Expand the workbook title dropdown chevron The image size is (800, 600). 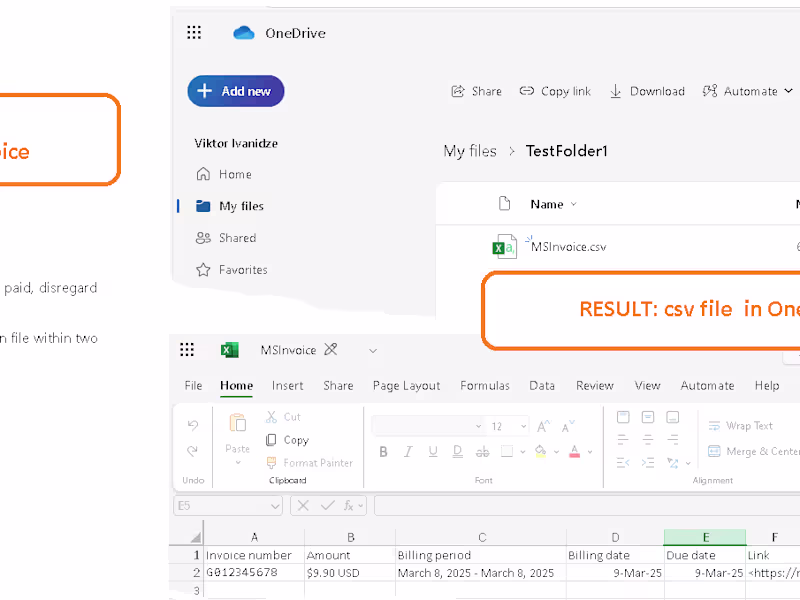pos(373,351)
